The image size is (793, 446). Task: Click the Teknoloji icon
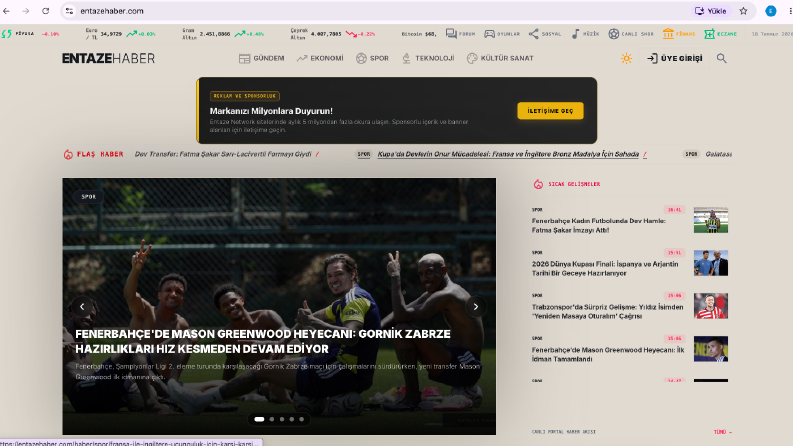[406, 58]
